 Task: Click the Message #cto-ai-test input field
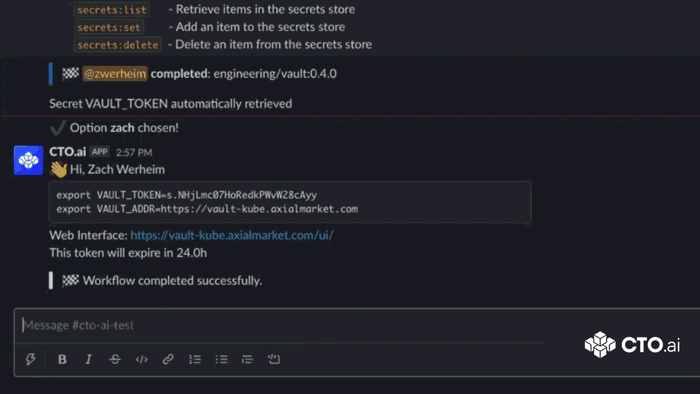[281, 325]
